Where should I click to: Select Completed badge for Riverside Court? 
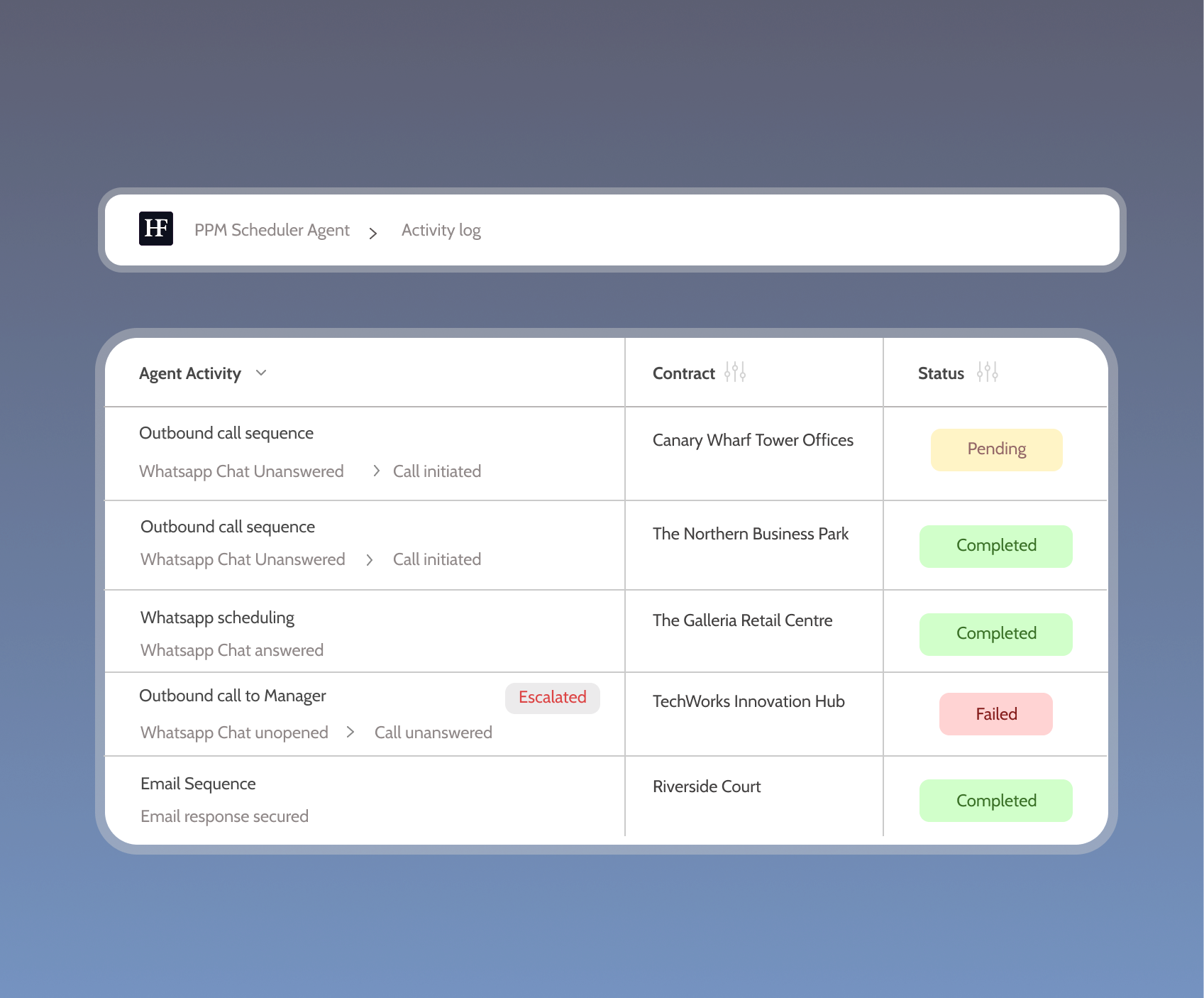995,801
